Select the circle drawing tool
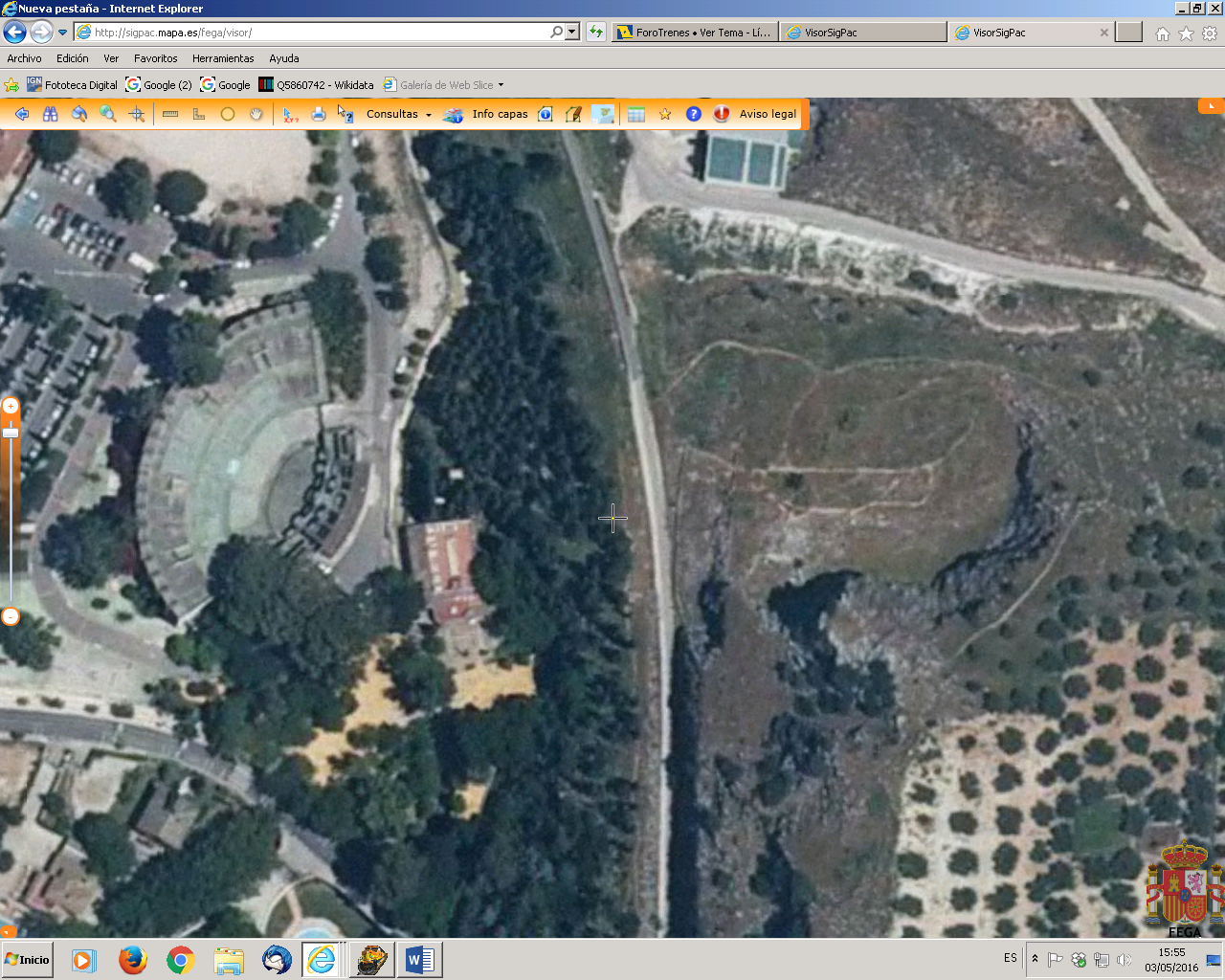The image size is (1225, 980). [x=228, y=114]
